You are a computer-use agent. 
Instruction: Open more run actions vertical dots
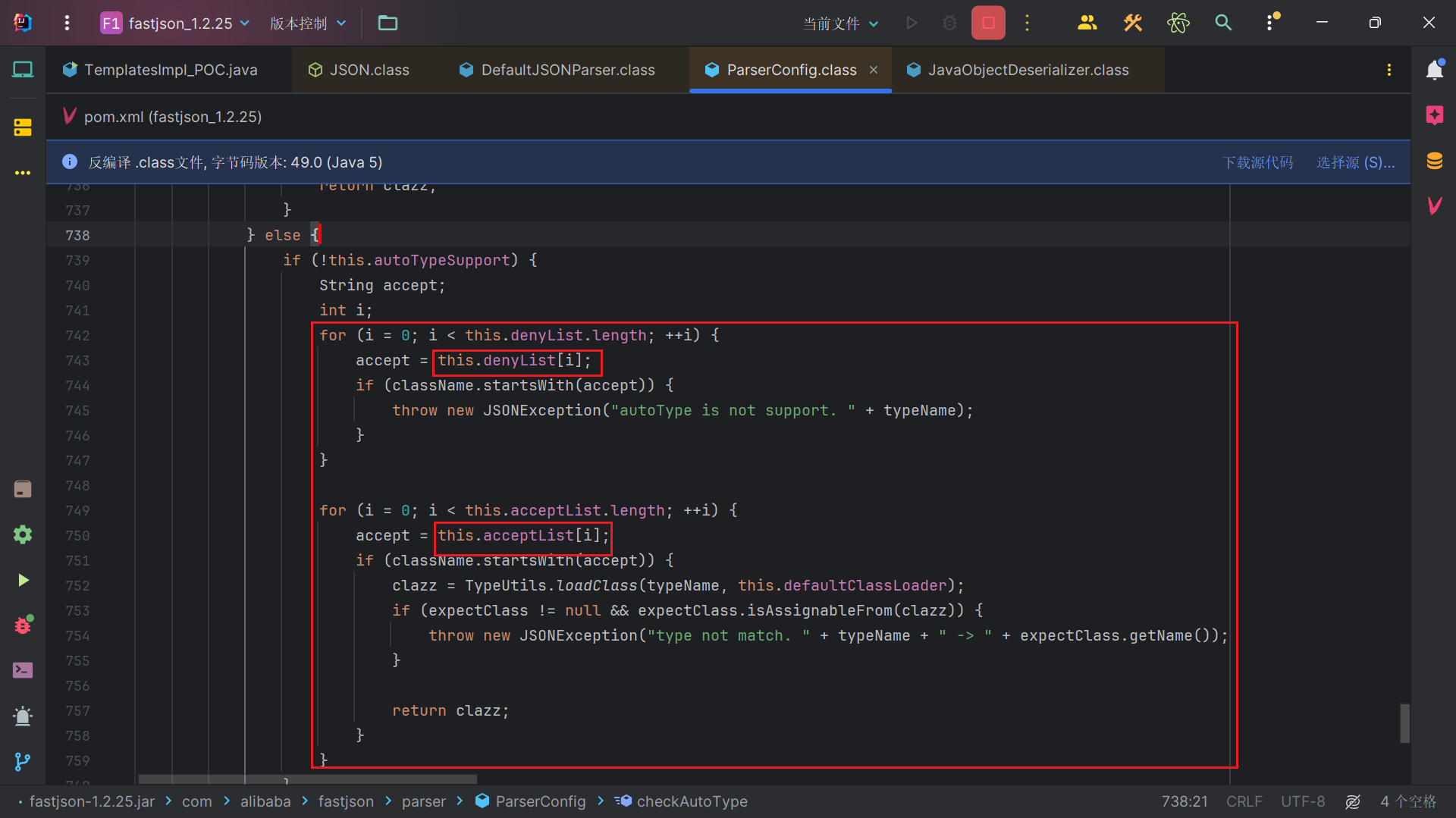point(1027,23)
